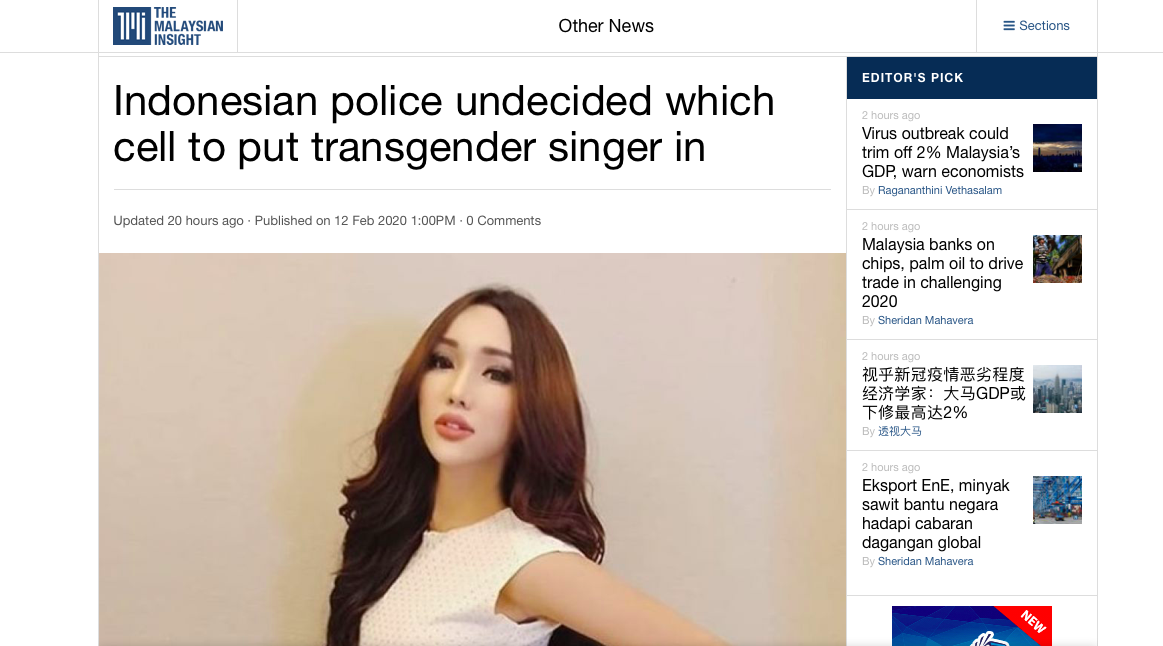Viewport: 1163px width, 646px height.
Task: Open Eksport EnE minyak sawit article
Action: coord(935,514)
